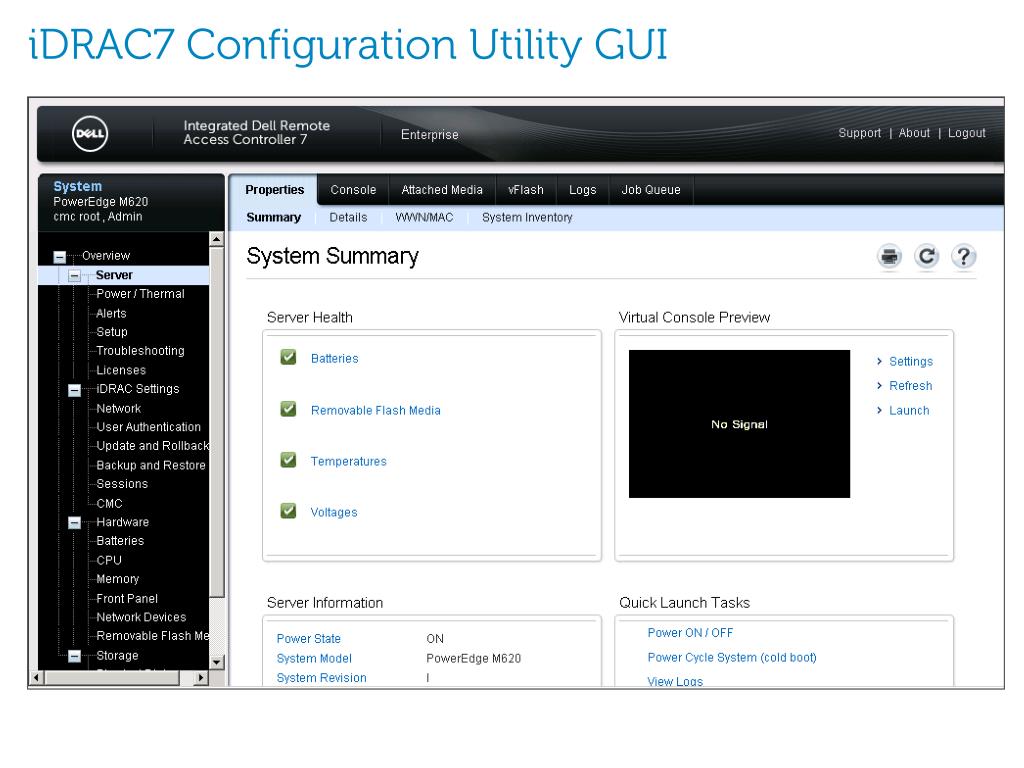Click tree scrollbar down arrow
The height and width of the screenshot is (768, 1024).
[x=217, y=662]
